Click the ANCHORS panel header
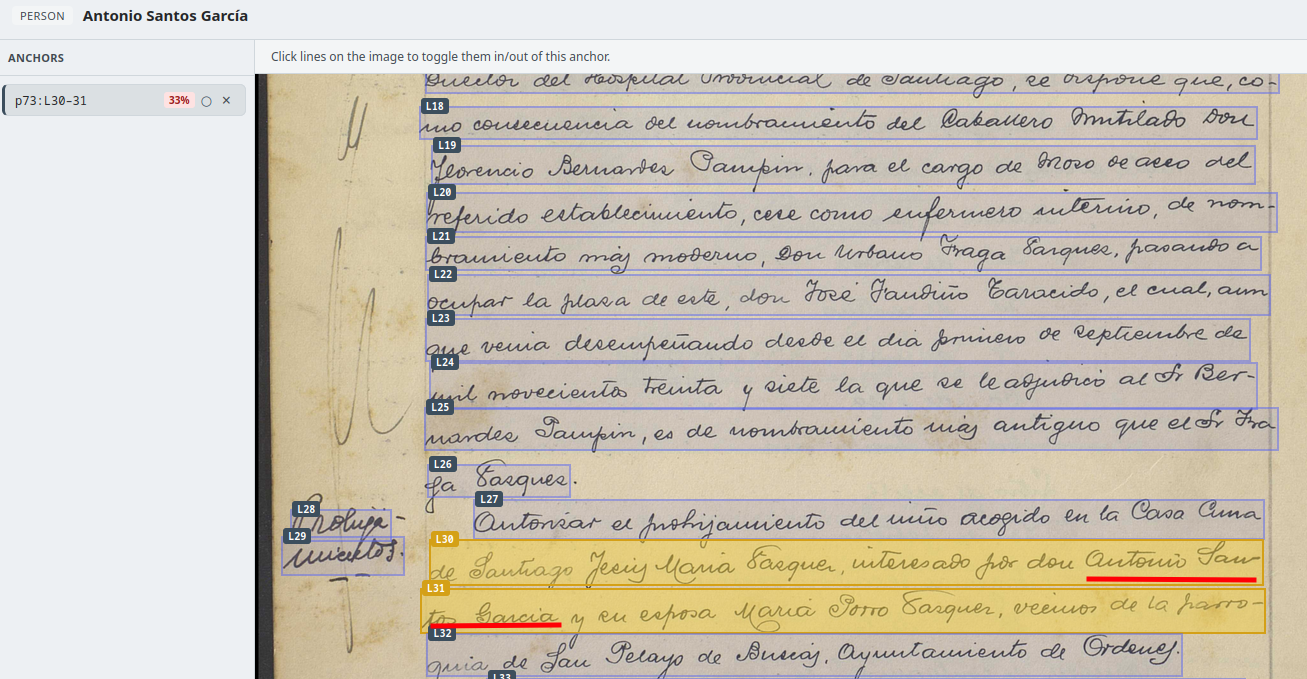The height and width of the screenshot is (679, 1307). pos(36,58)
